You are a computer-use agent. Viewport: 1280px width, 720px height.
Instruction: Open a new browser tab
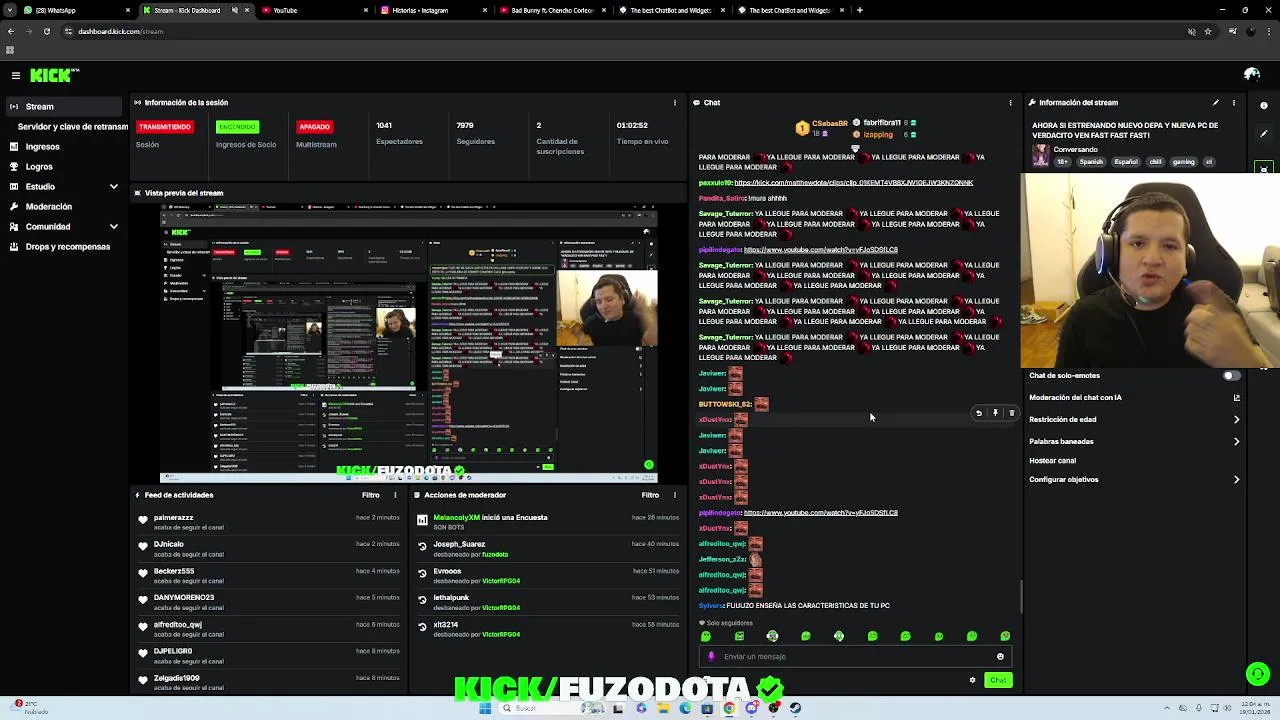point(860,10)
